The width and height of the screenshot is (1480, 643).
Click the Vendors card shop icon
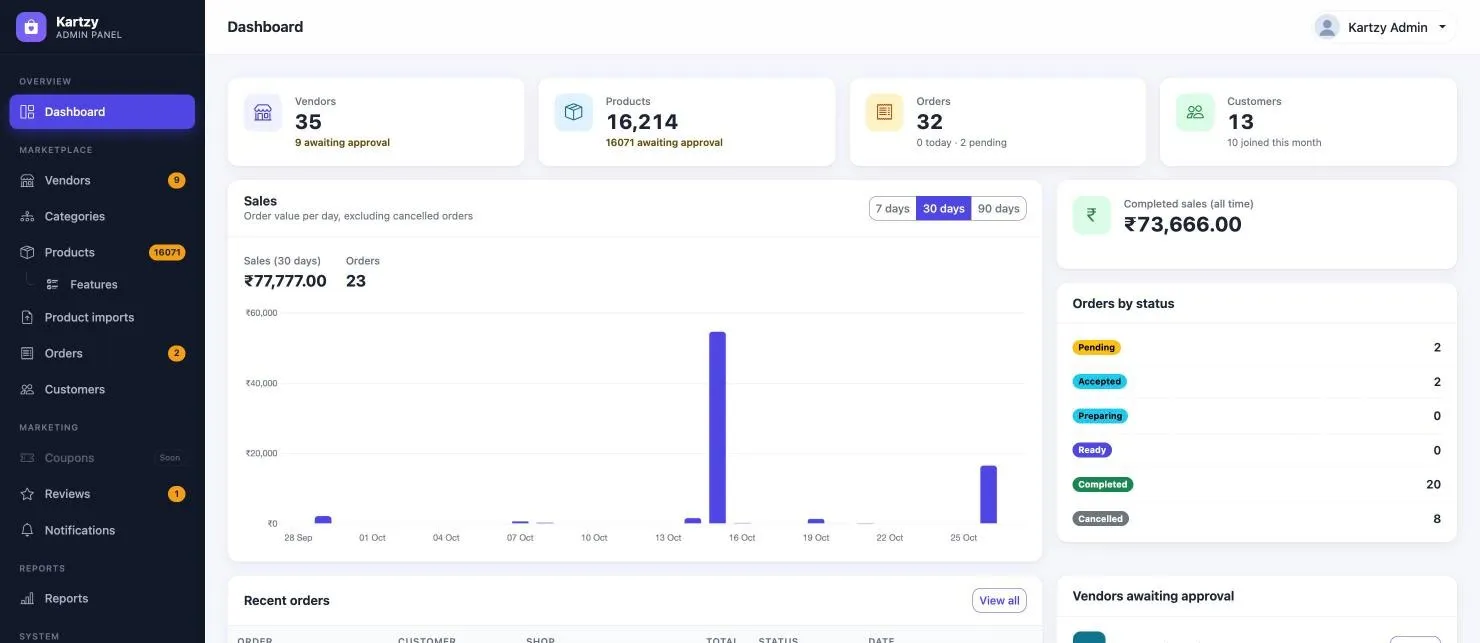tap(263, 112)
